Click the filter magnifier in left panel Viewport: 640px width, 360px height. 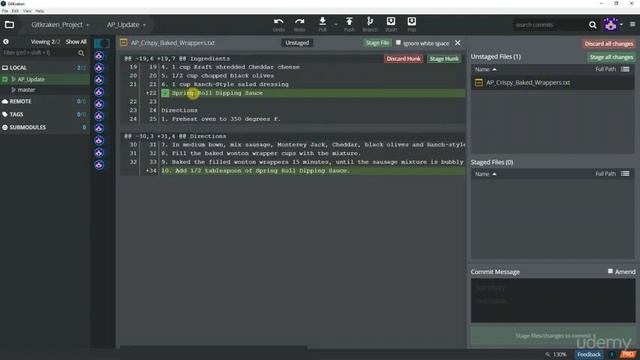[81, 53]
